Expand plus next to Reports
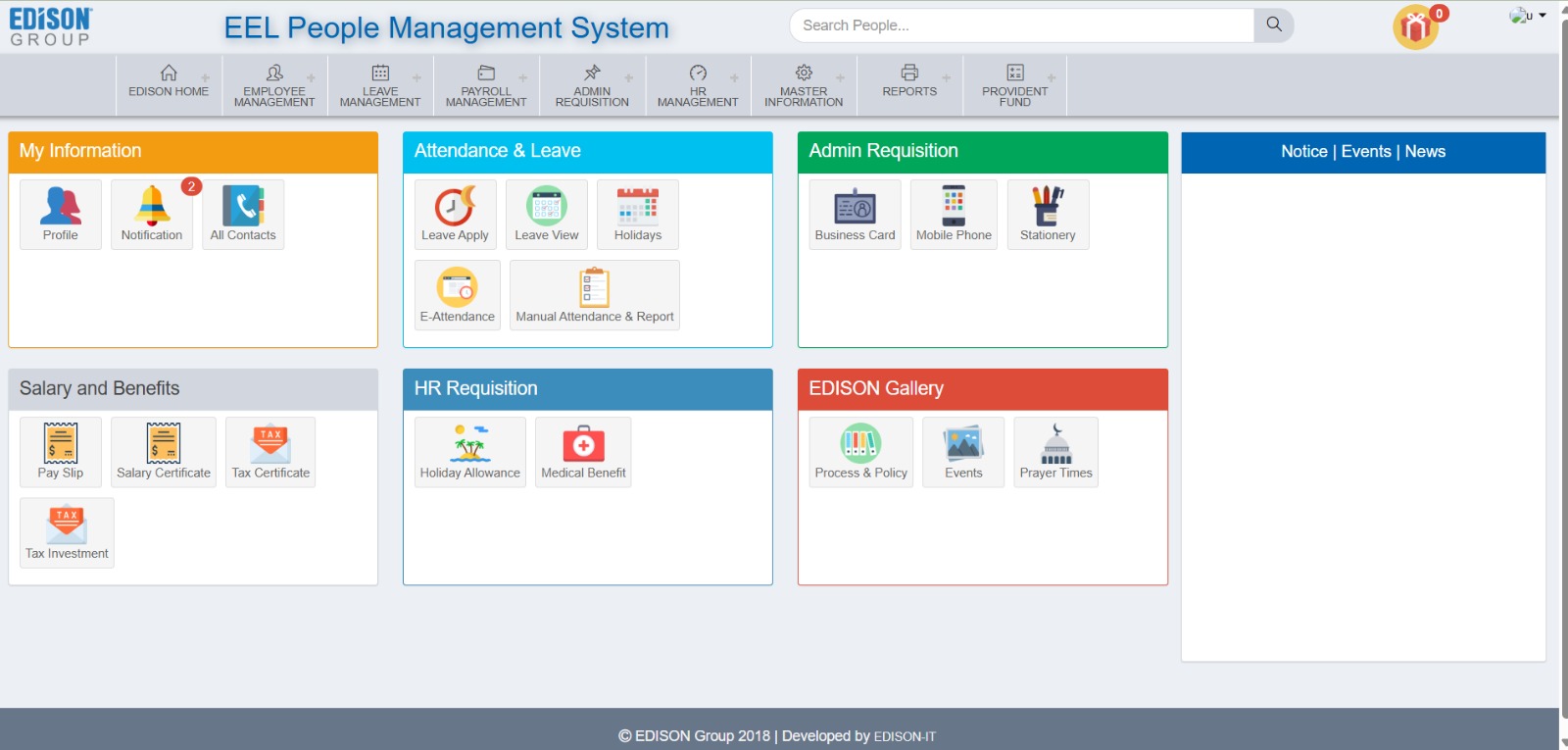This screenshot has width=1568, height=750. 947,78
